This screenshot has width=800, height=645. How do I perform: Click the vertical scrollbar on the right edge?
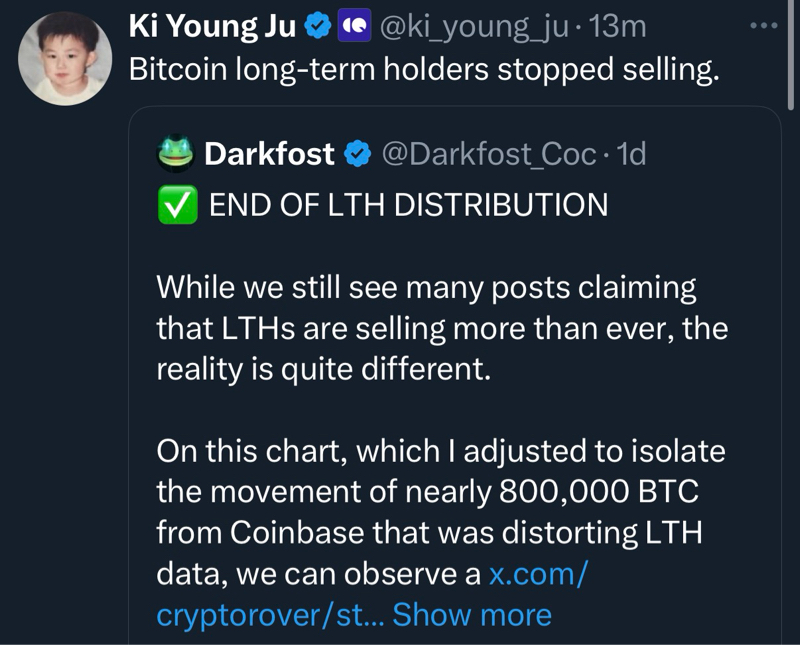pyautogui.click(x=791, y=55)
